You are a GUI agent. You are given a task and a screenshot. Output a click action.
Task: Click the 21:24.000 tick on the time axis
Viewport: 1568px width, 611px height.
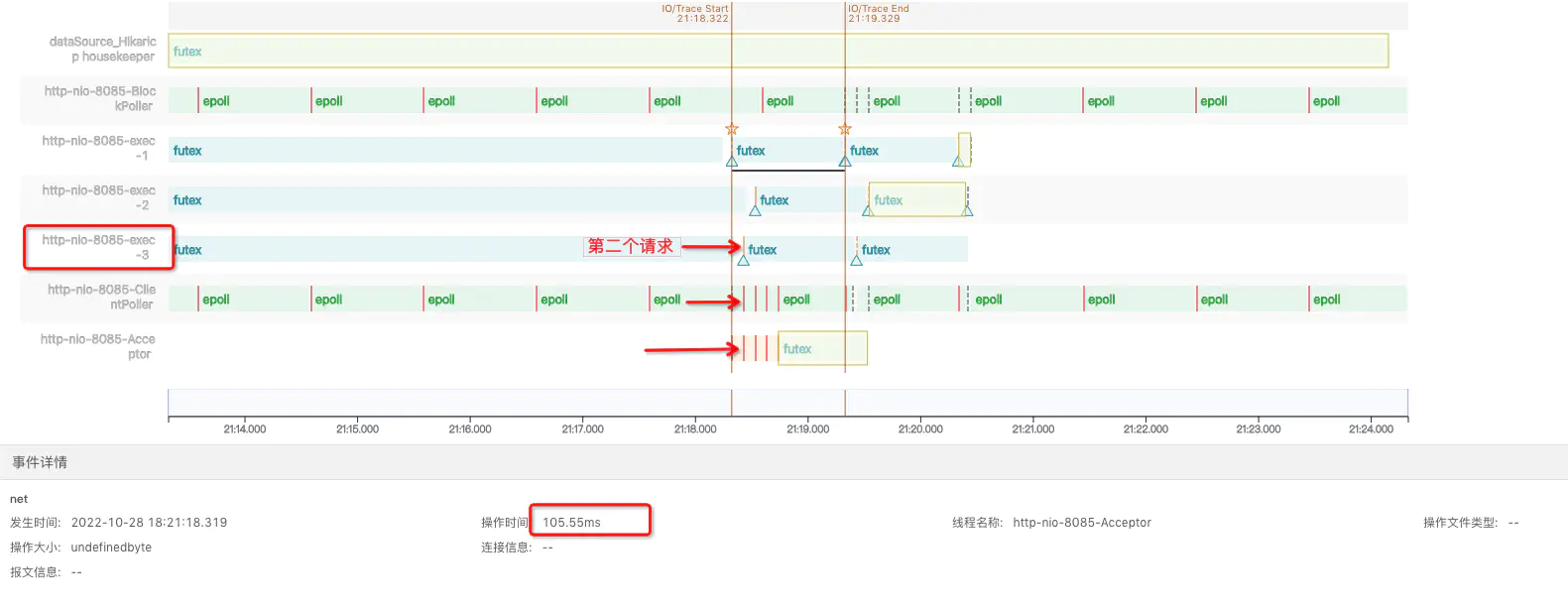(1371, 428)
